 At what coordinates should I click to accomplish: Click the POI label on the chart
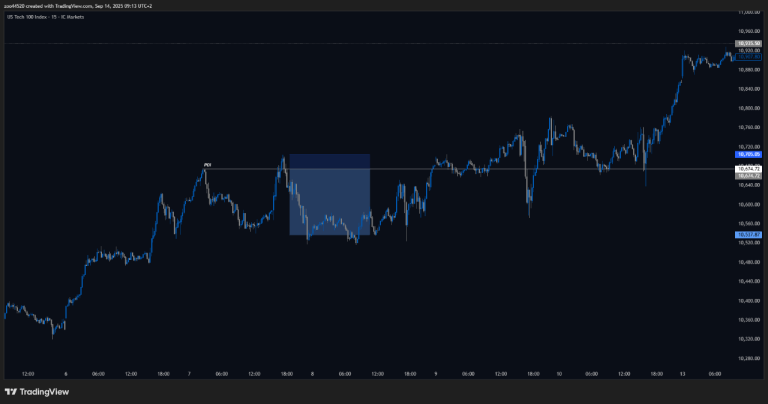point(207,165)
